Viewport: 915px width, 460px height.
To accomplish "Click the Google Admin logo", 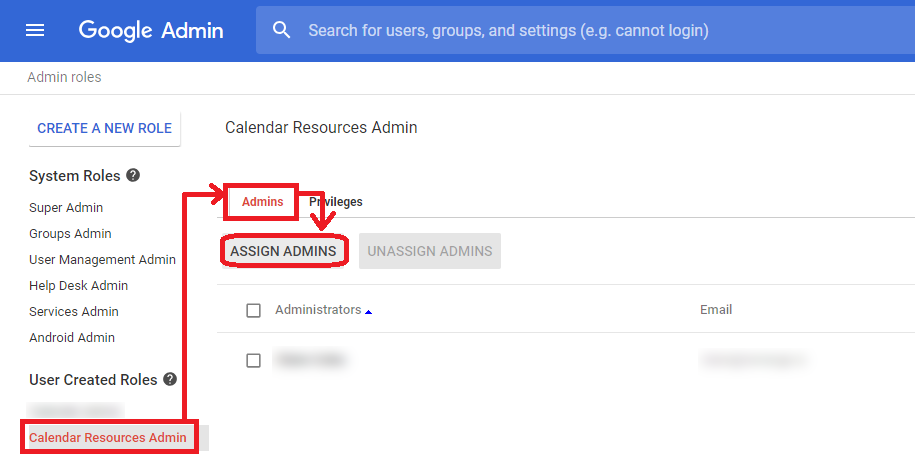I will 151,30.
